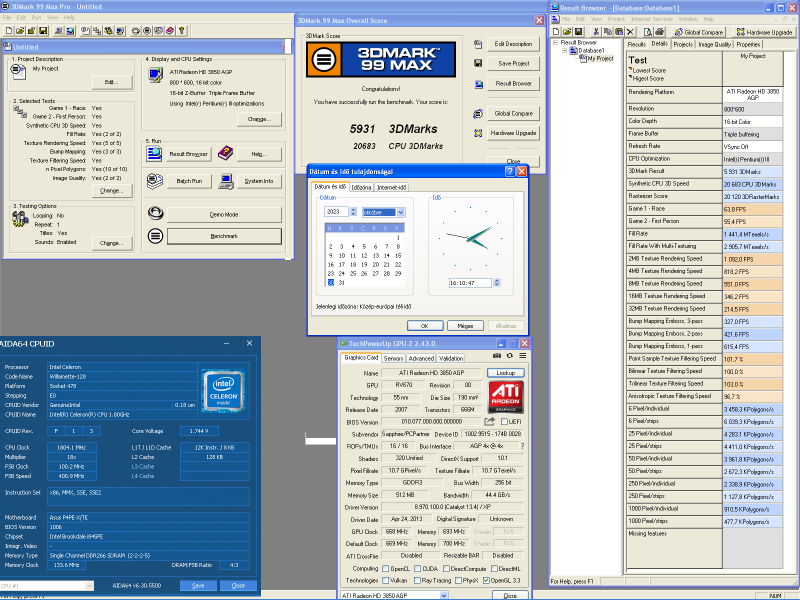The width and height of the screenshot is (800, 600).
Task: Switch to the Időzóna tab in date dialog
Action: point(361,188)
